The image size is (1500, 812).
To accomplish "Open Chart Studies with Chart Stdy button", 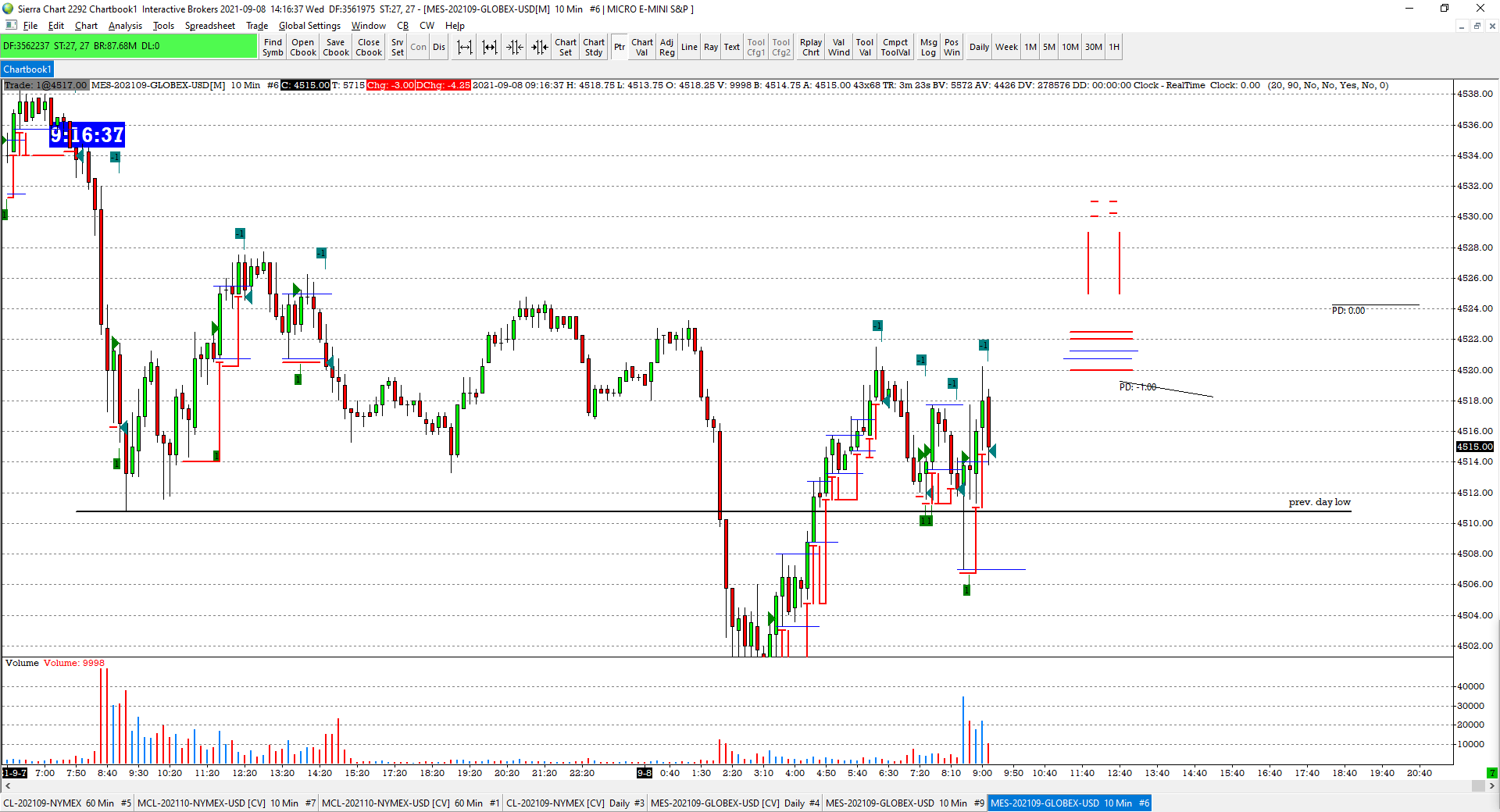I will pyautogui.click(x=594, y=47).
